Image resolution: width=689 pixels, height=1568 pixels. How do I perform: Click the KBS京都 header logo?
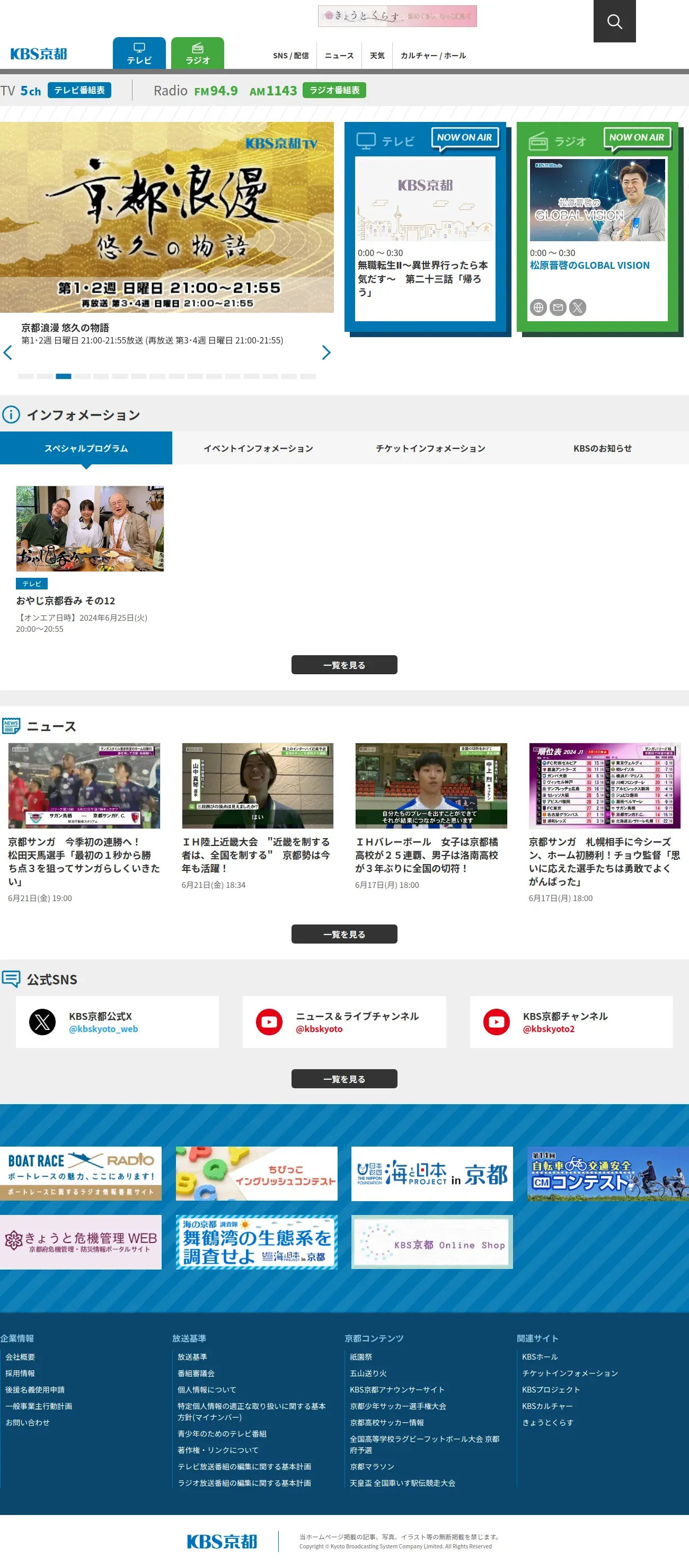point(38,54)
